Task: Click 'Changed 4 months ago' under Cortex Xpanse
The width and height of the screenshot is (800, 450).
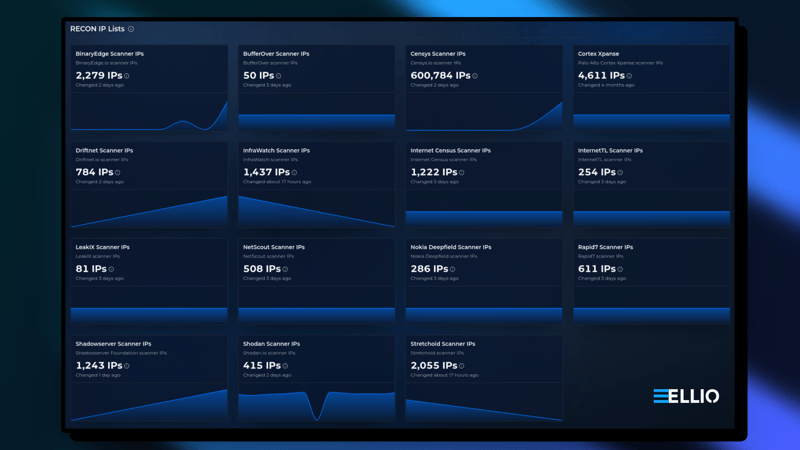Action: click(606, 85)
